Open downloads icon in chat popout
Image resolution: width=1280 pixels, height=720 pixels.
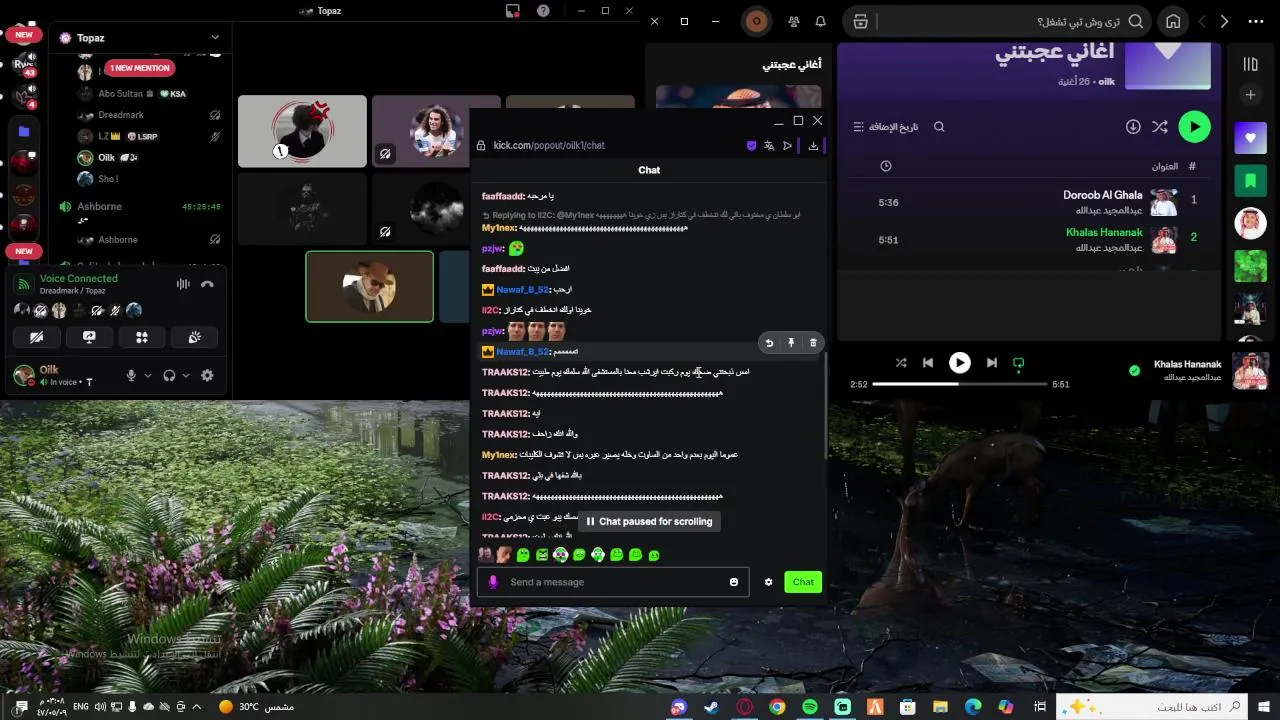(813, 145)
